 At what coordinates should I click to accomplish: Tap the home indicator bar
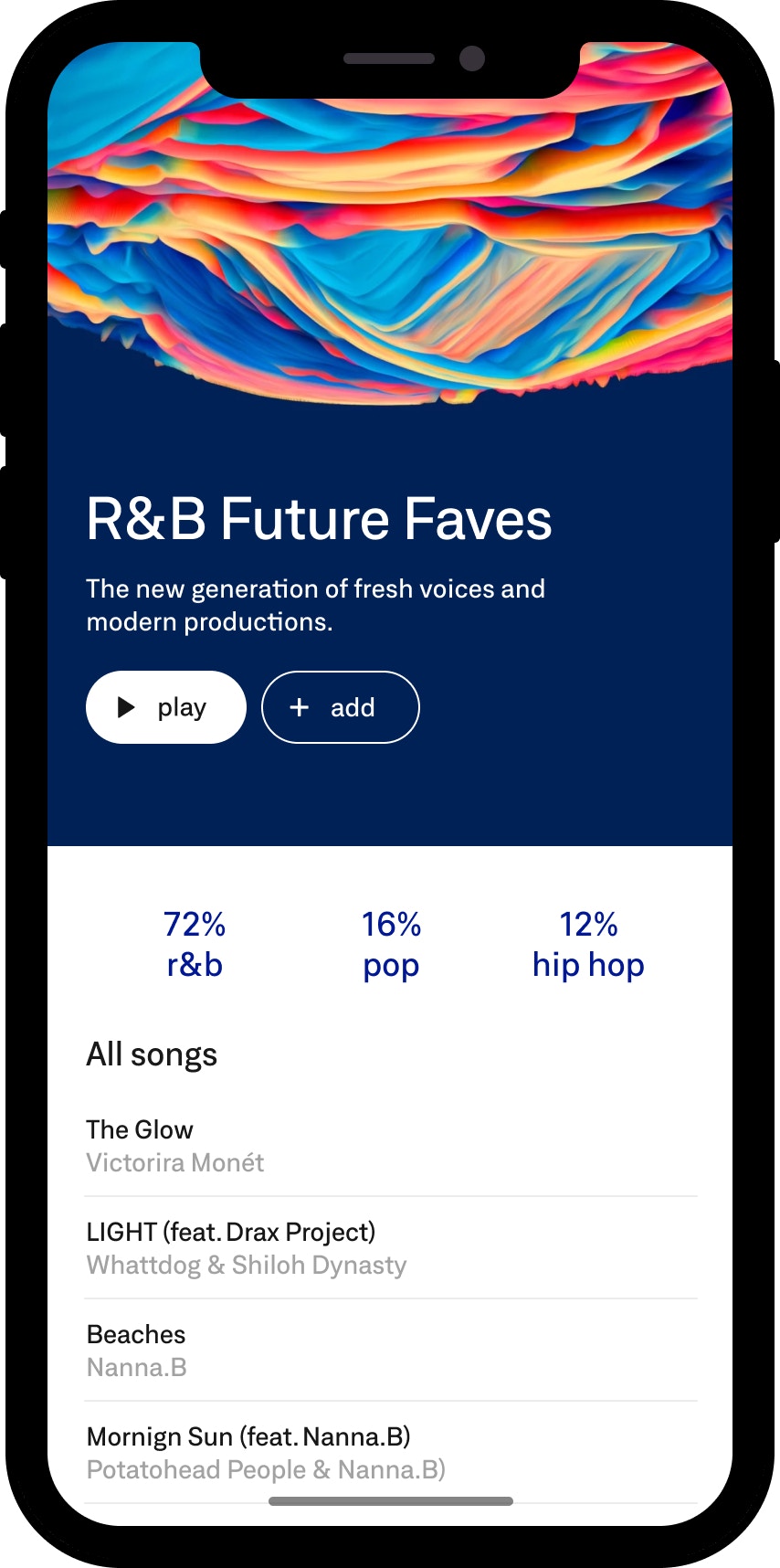[391, 1501]
